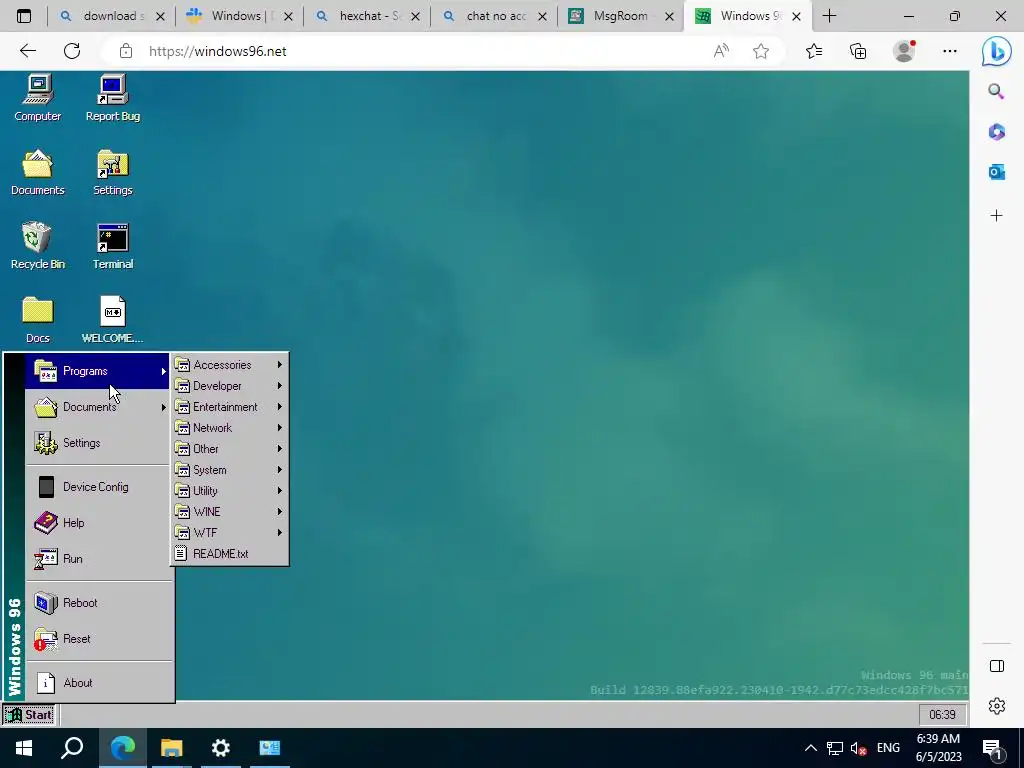Open the Settings desktop shortcut
1024x768 pixels.
click(112, 172)
